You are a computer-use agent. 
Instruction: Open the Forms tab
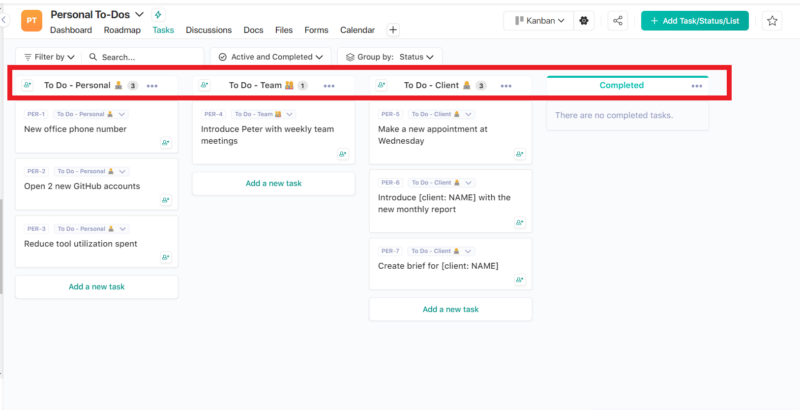point(316,30)
